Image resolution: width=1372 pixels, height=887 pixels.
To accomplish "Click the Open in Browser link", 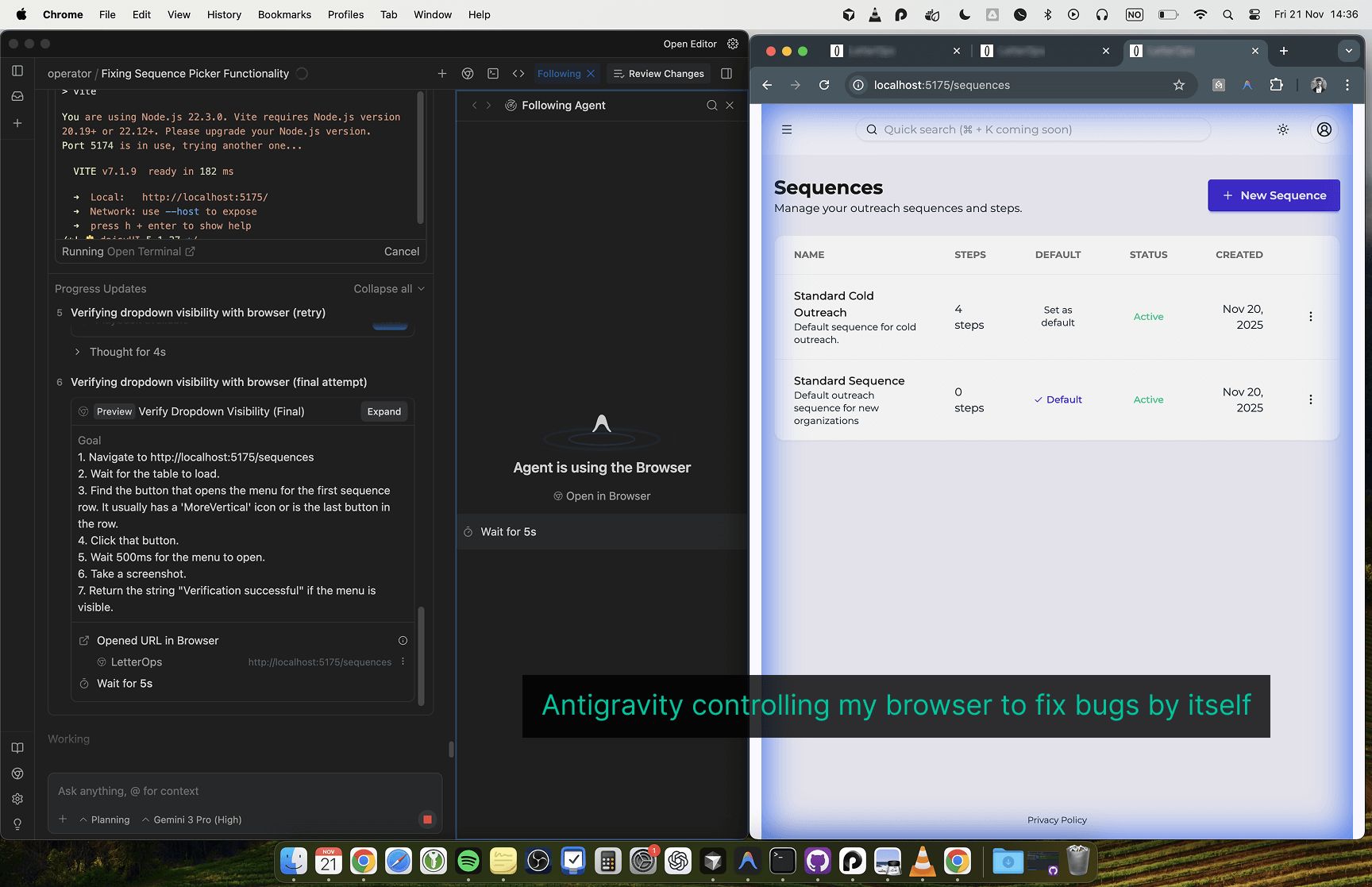I will click(x=602, y=496).
